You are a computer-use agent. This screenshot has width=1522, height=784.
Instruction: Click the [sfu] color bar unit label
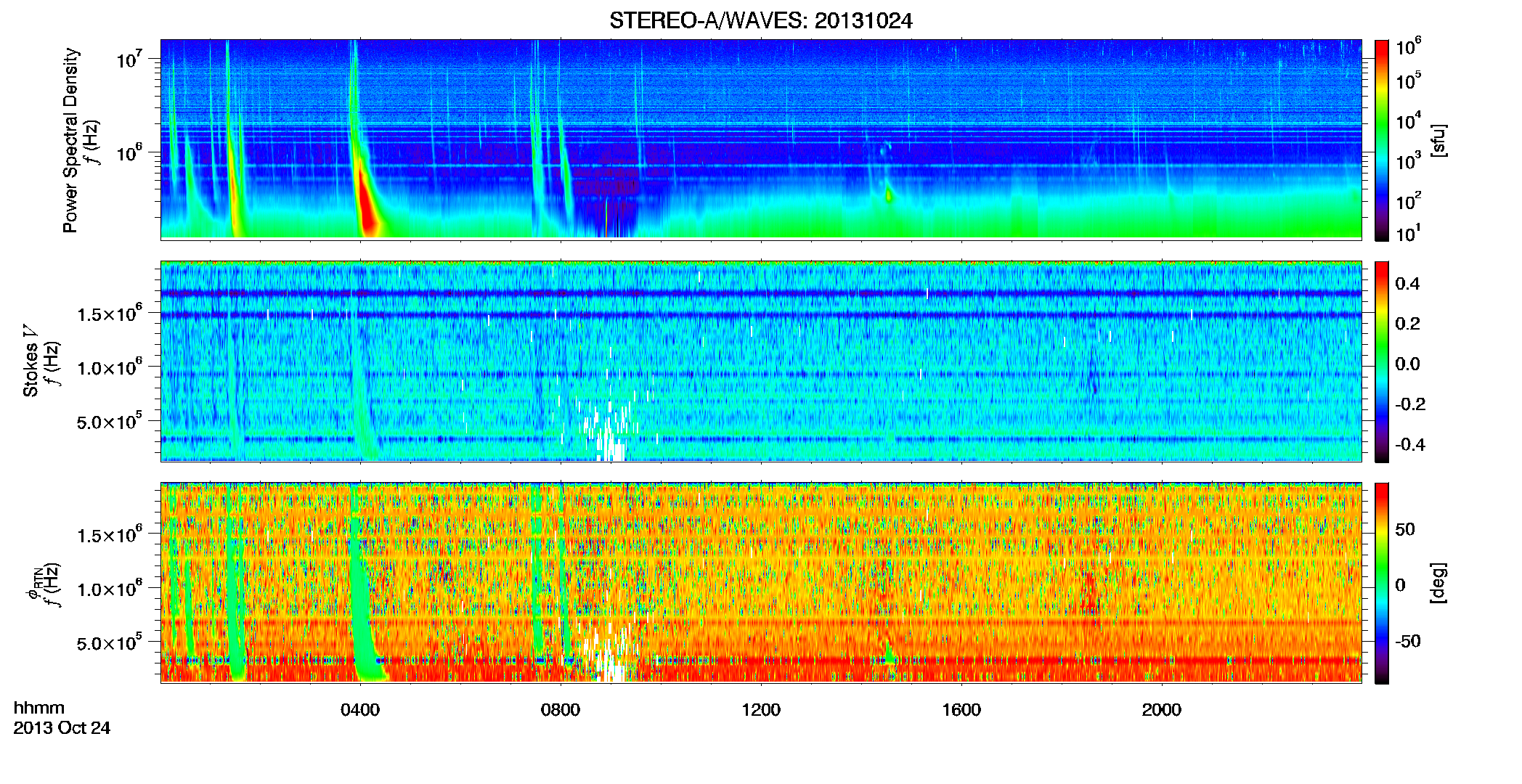point(1438,140)
